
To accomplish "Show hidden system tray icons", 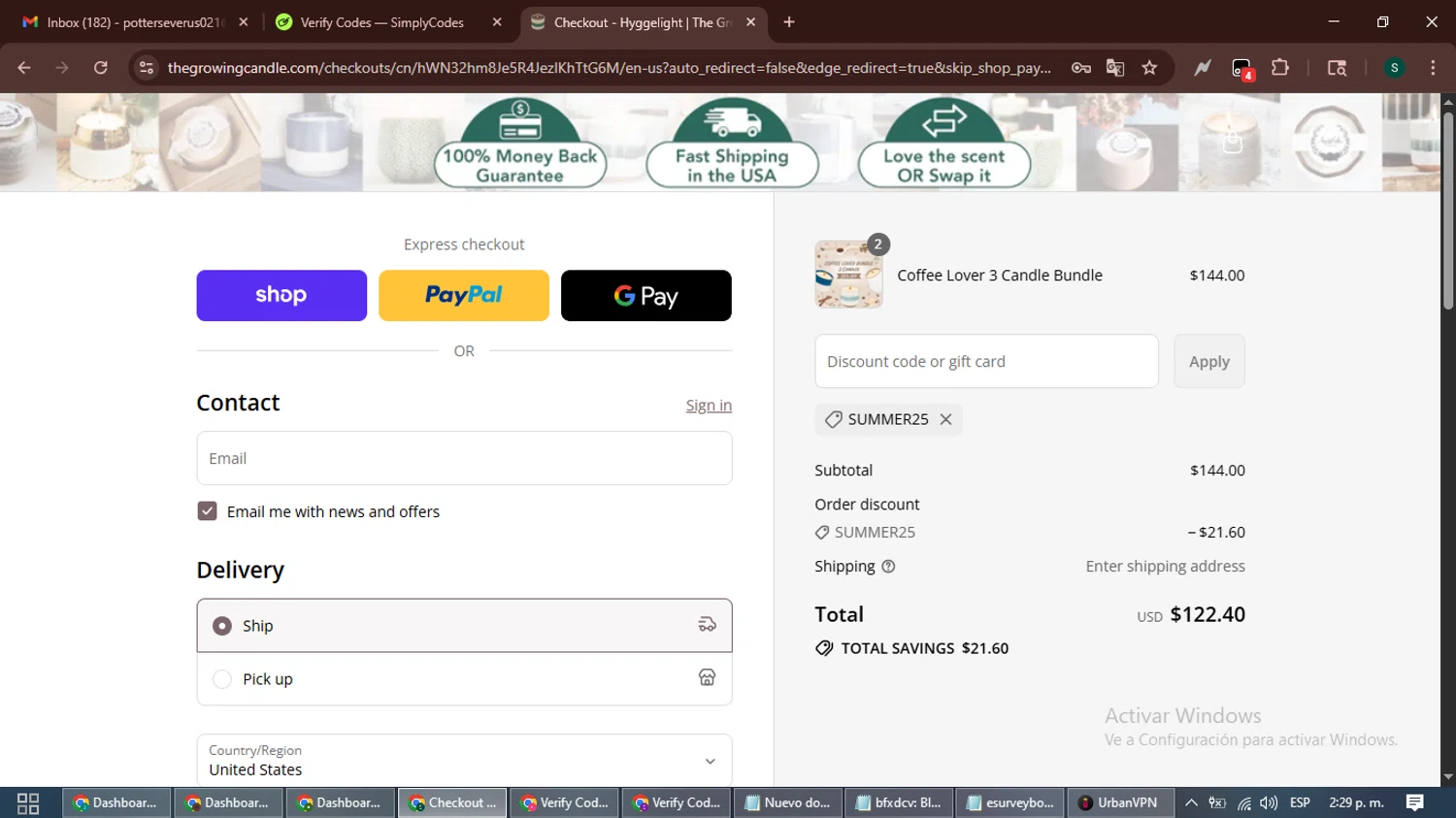I will click(1191, 802).
